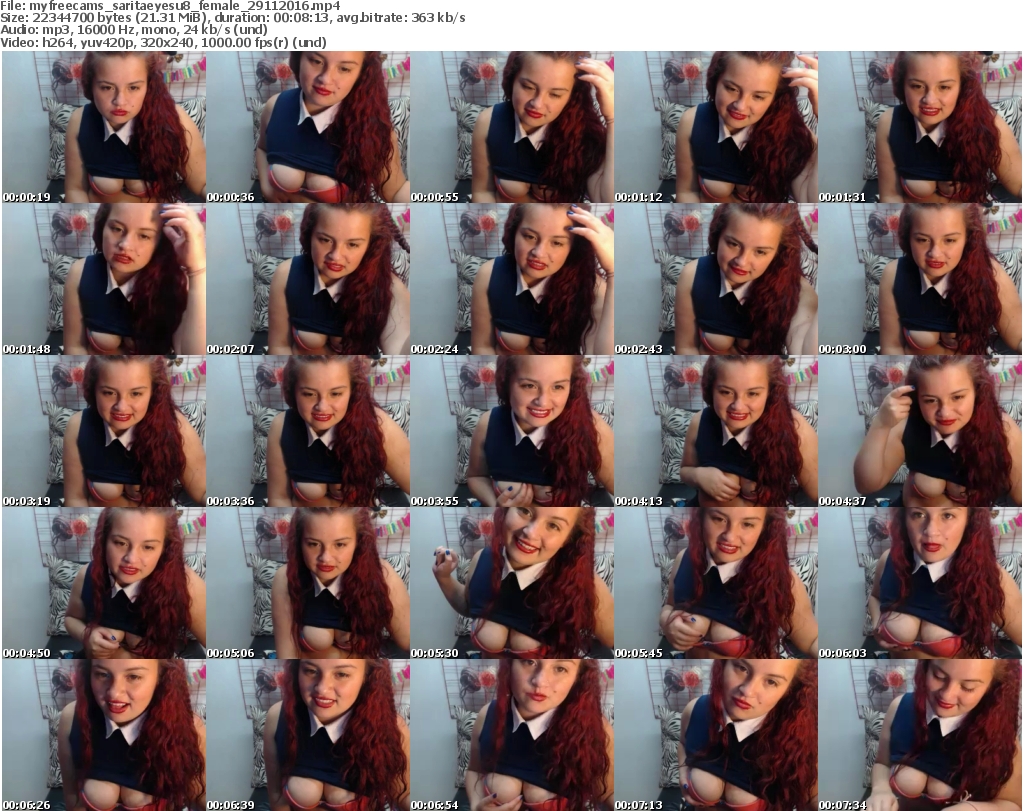Open the frame timestamped 00:02:24
The width and height of the screenshot is (1024, 811).
512,279
